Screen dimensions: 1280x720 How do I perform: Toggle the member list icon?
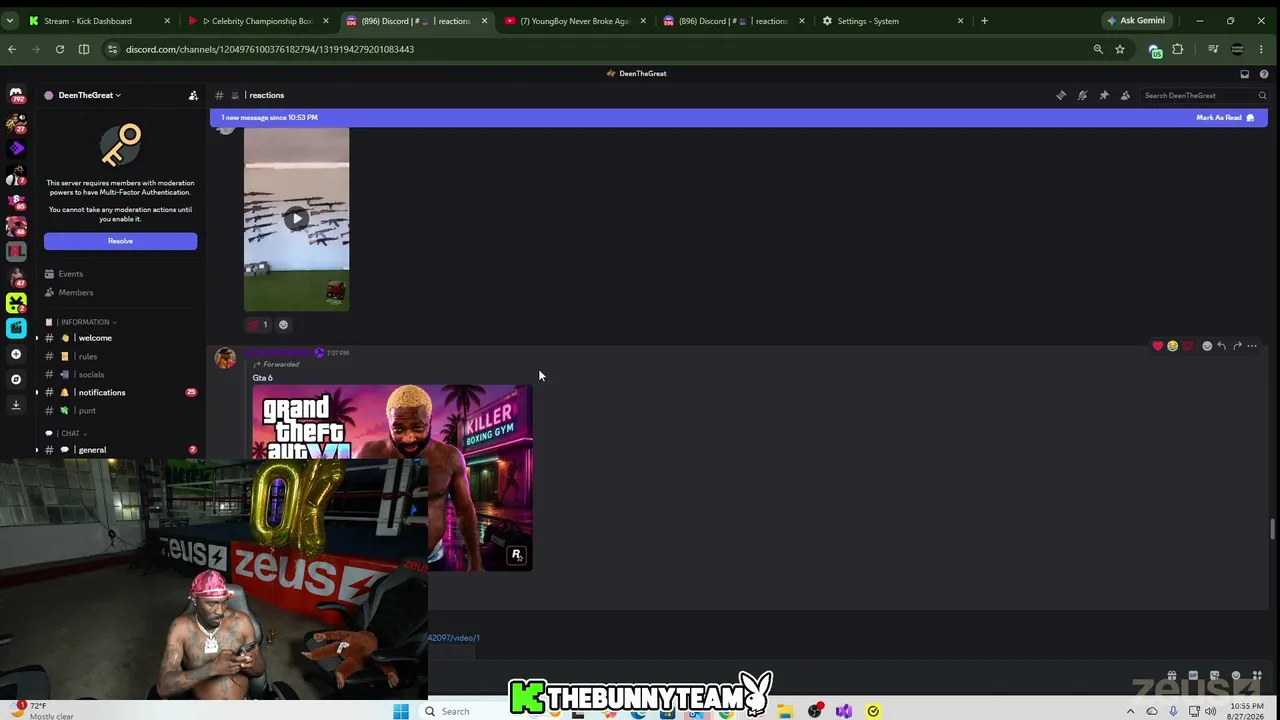pyautogui.click(x=1125, y=95)
